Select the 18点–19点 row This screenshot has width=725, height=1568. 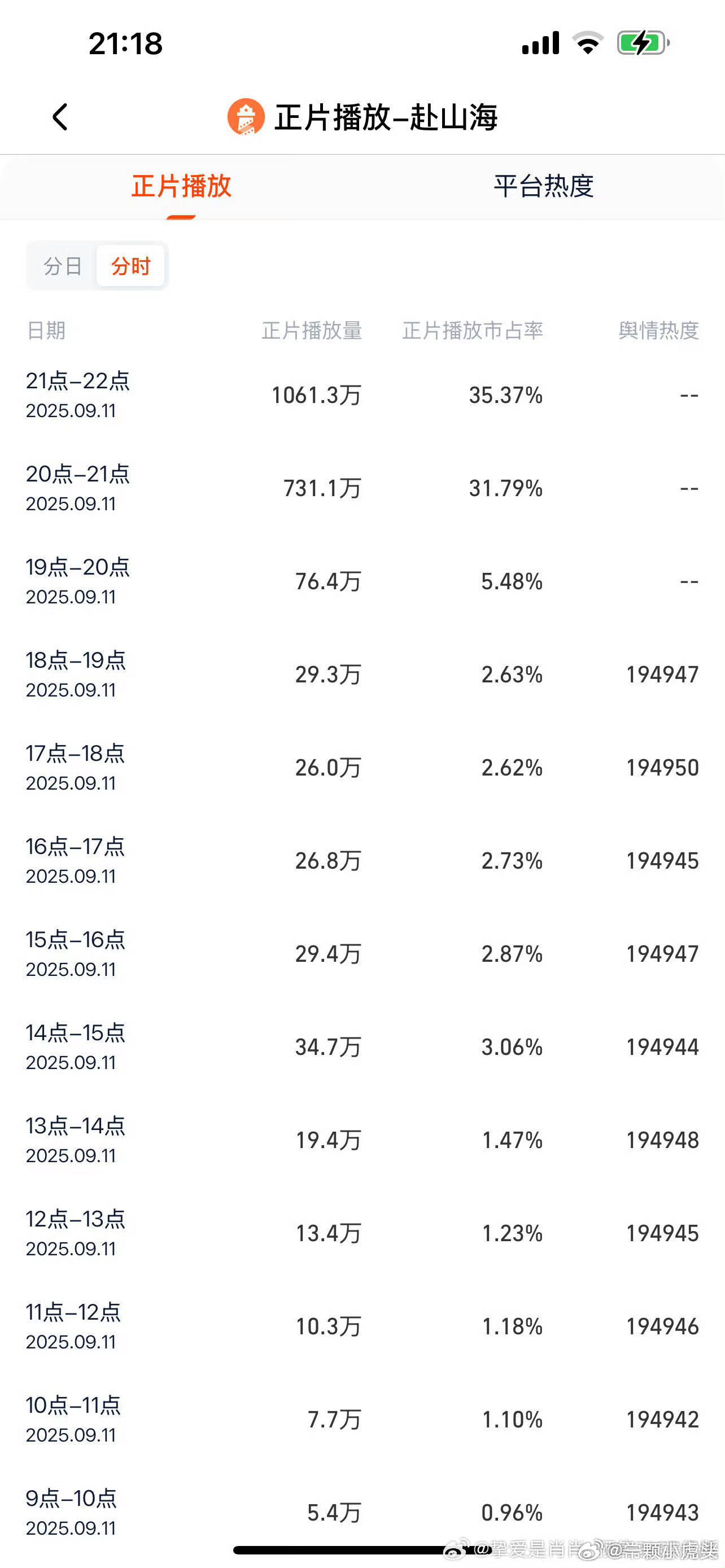[362, 674]
